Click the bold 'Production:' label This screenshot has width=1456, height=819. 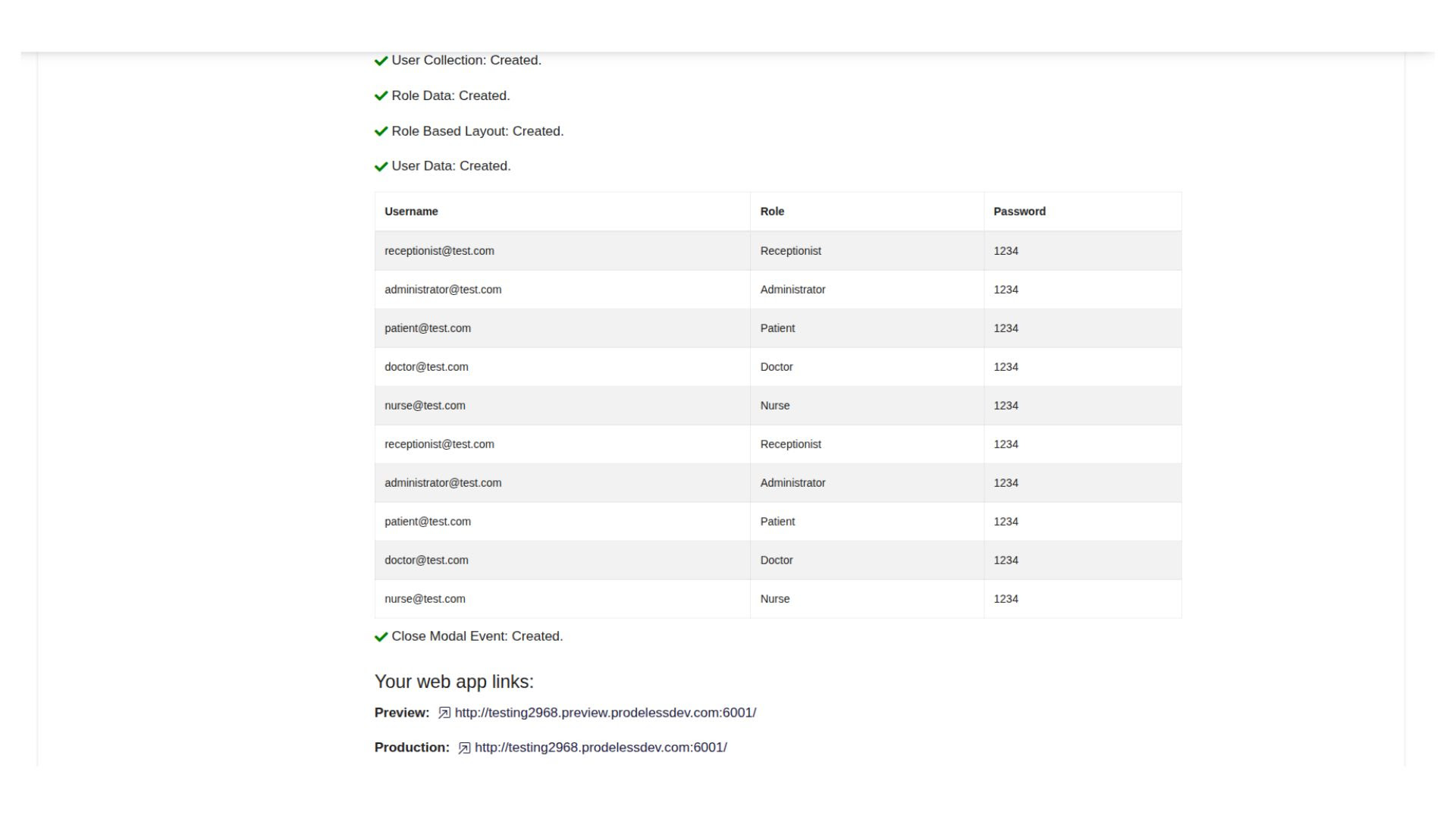pos(412,748)
